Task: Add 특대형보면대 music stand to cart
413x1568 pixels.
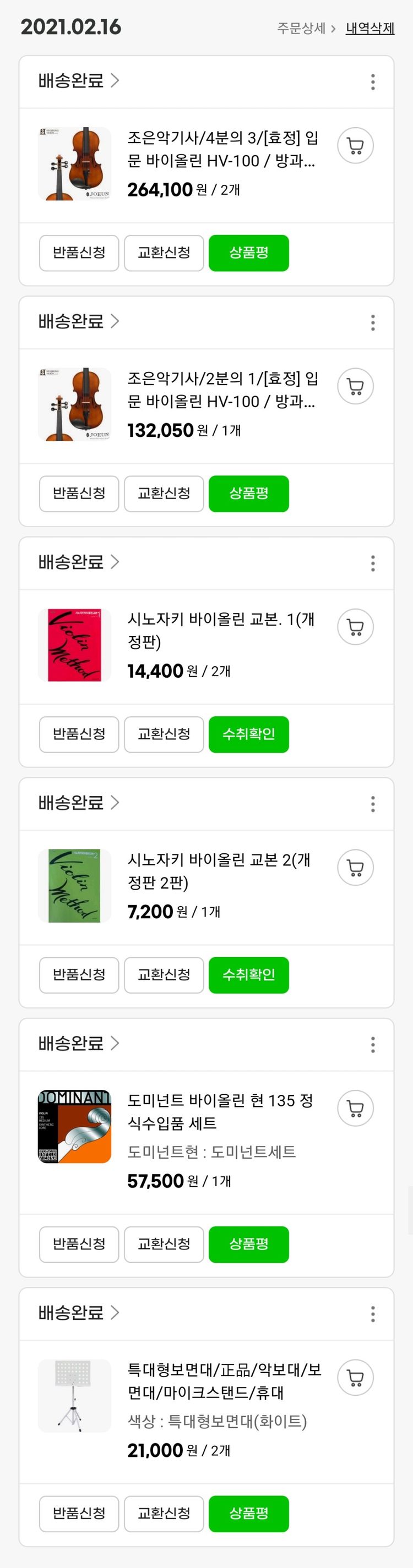Action: coord(355,1378)
